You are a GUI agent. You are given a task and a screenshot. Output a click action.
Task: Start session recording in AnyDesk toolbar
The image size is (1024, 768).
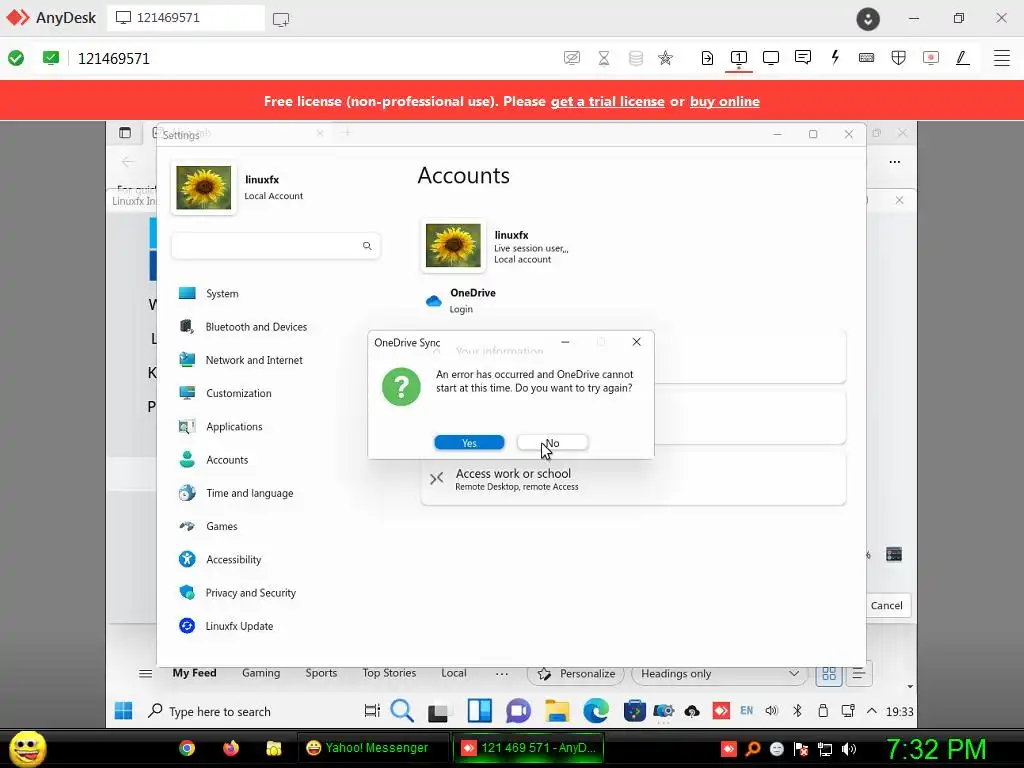931,57
